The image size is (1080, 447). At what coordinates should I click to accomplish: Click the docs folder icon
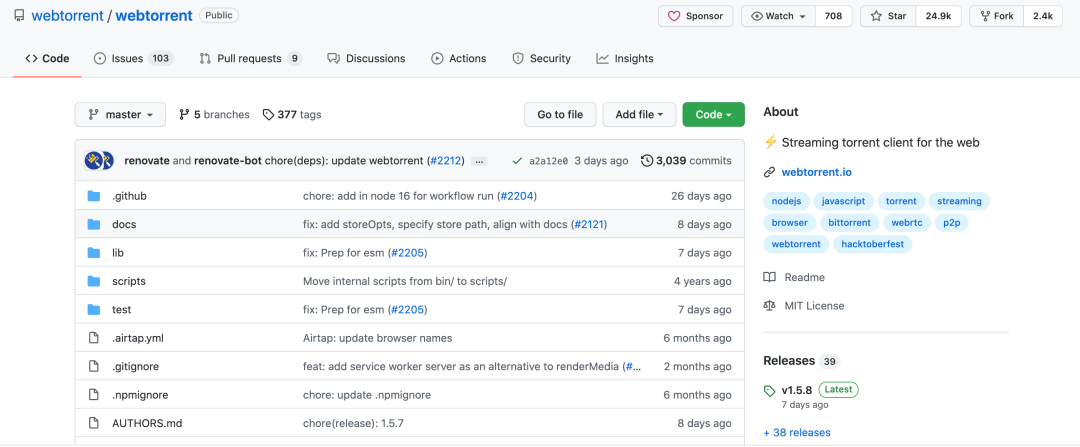point(94,224)
